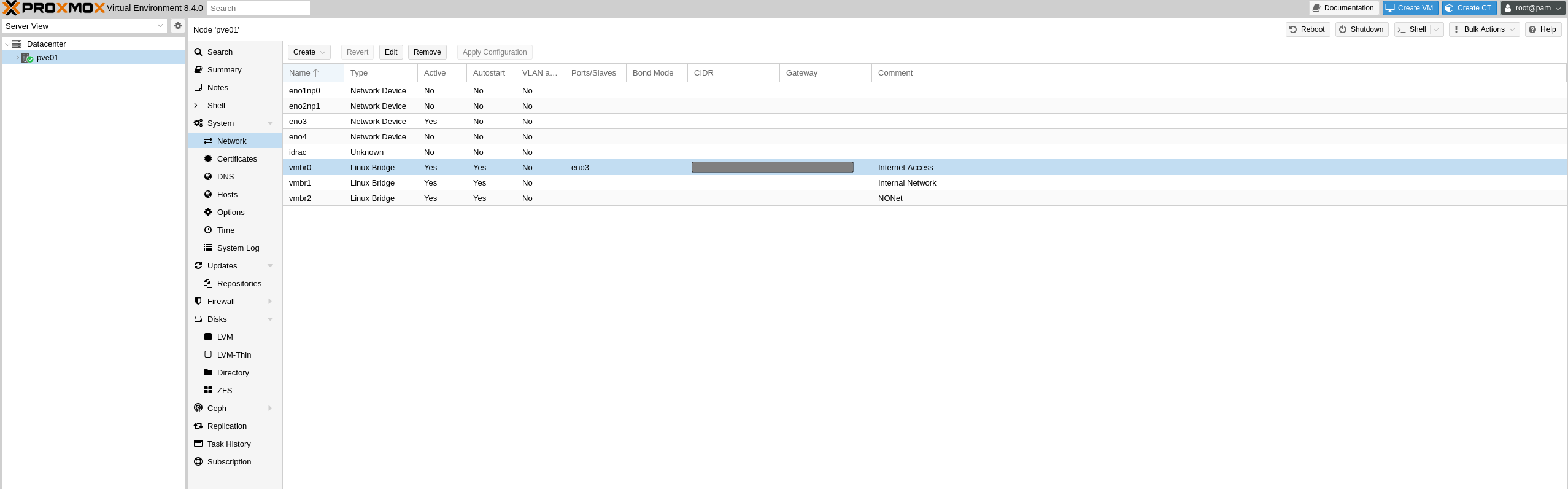Go to the Task History page

[x=228, y=444]
